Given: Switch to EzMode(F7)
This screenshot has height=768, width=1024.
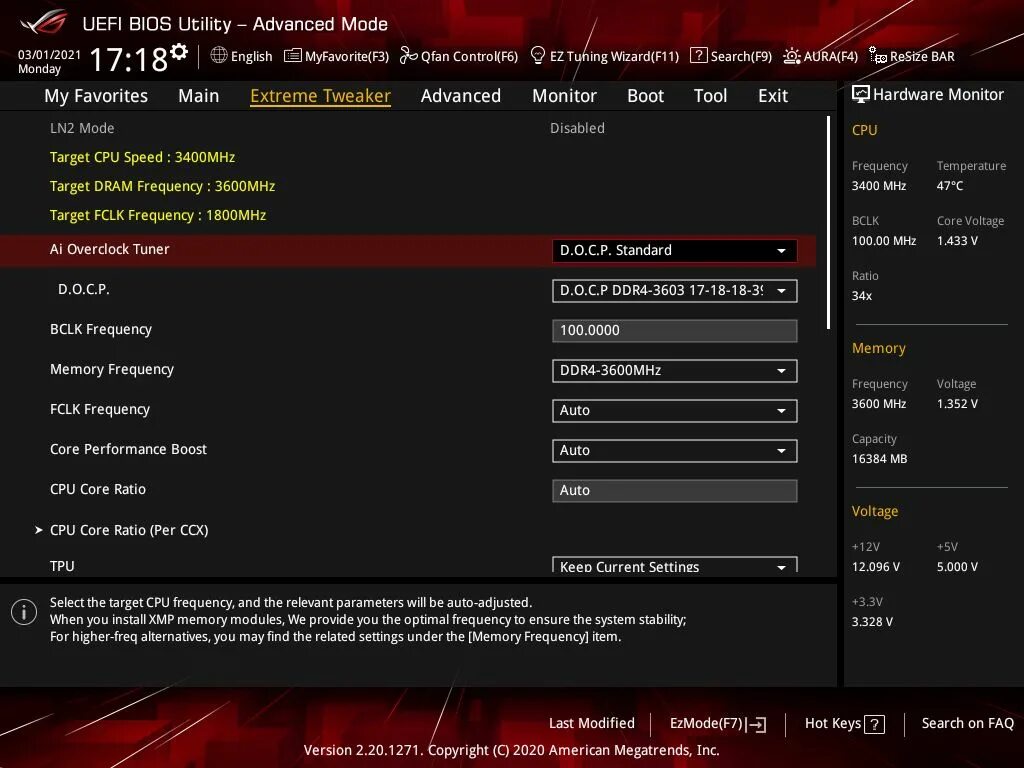Looking at the screenshot, I should point(716,723).
